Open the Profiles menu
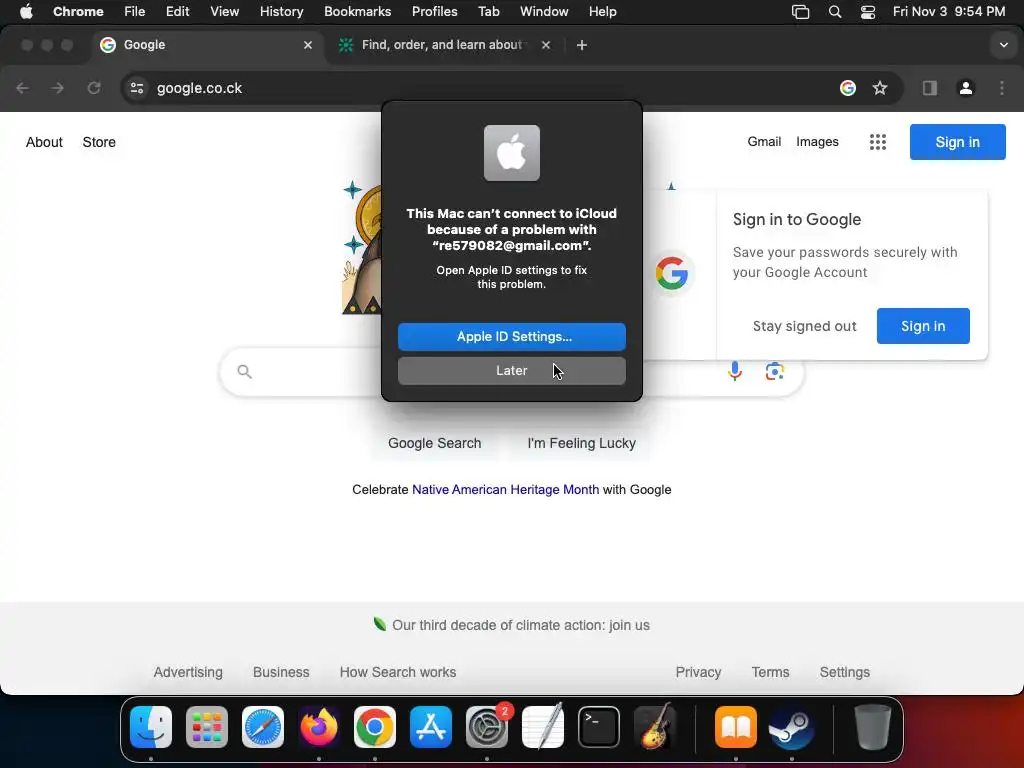 point(434,12)
